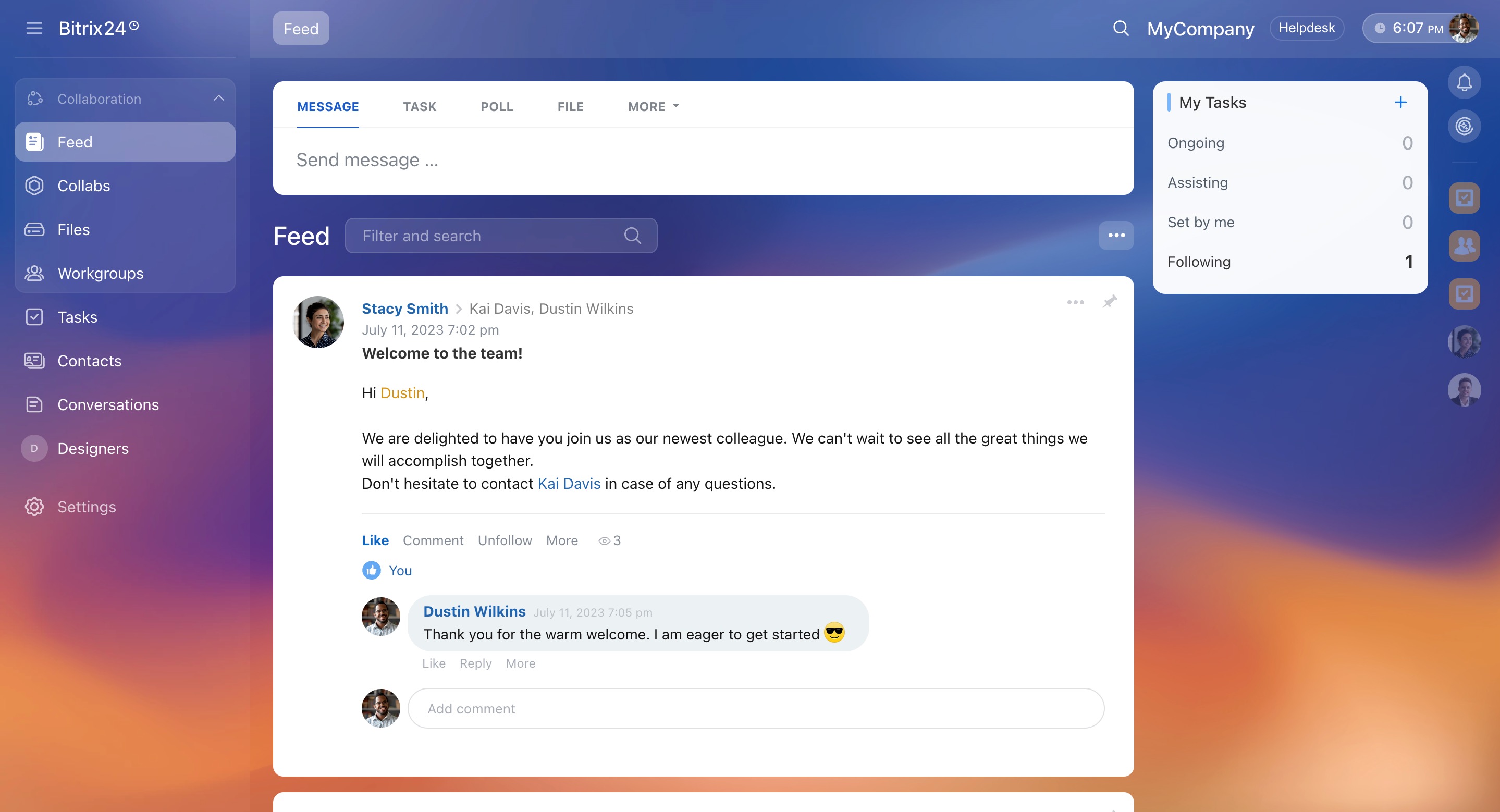
Task: Open the Kai Davis profile link
Action: click(568, 483)
